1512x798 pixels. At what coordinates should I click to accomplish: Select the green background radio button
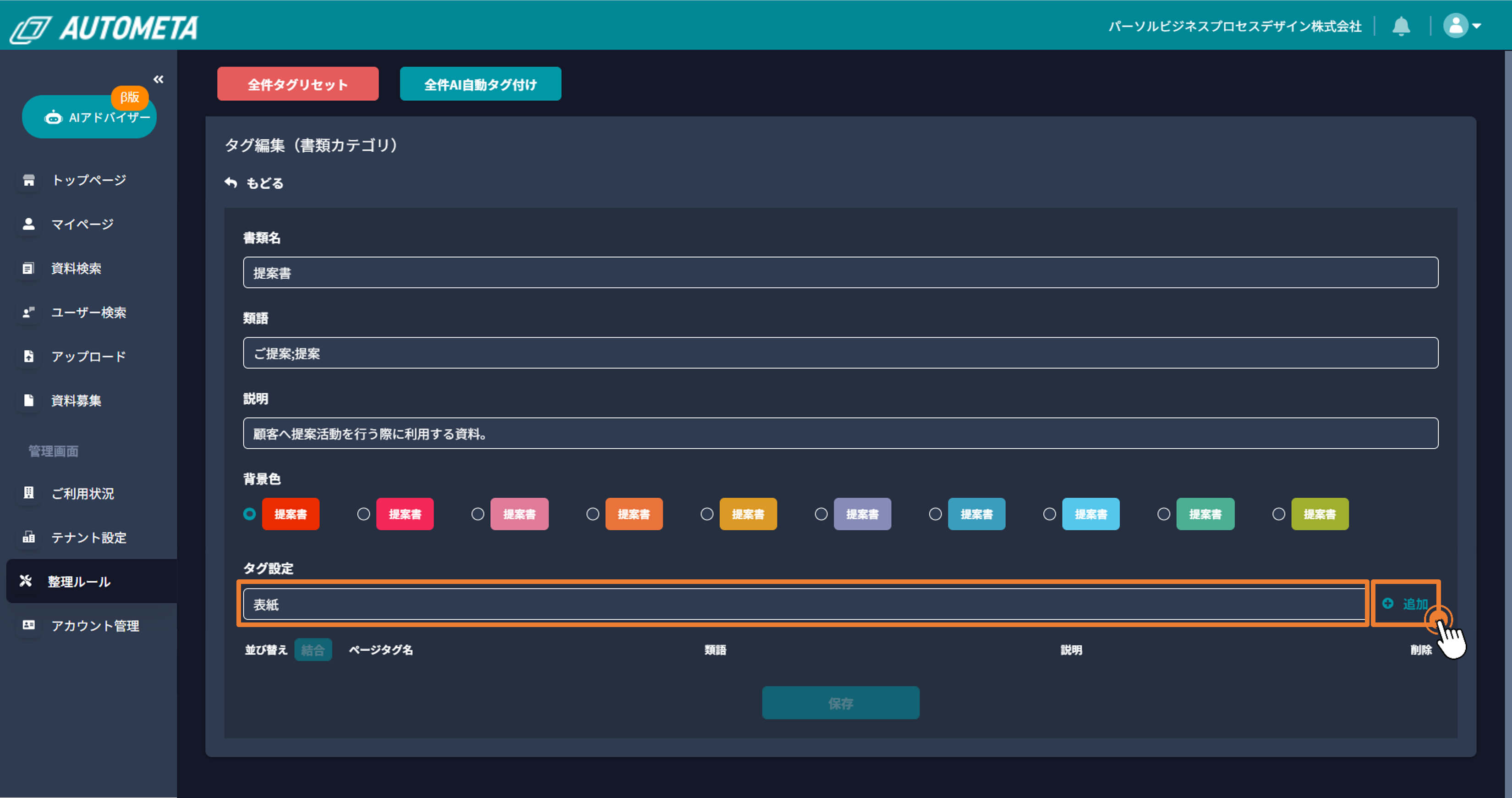[1164, 514]
